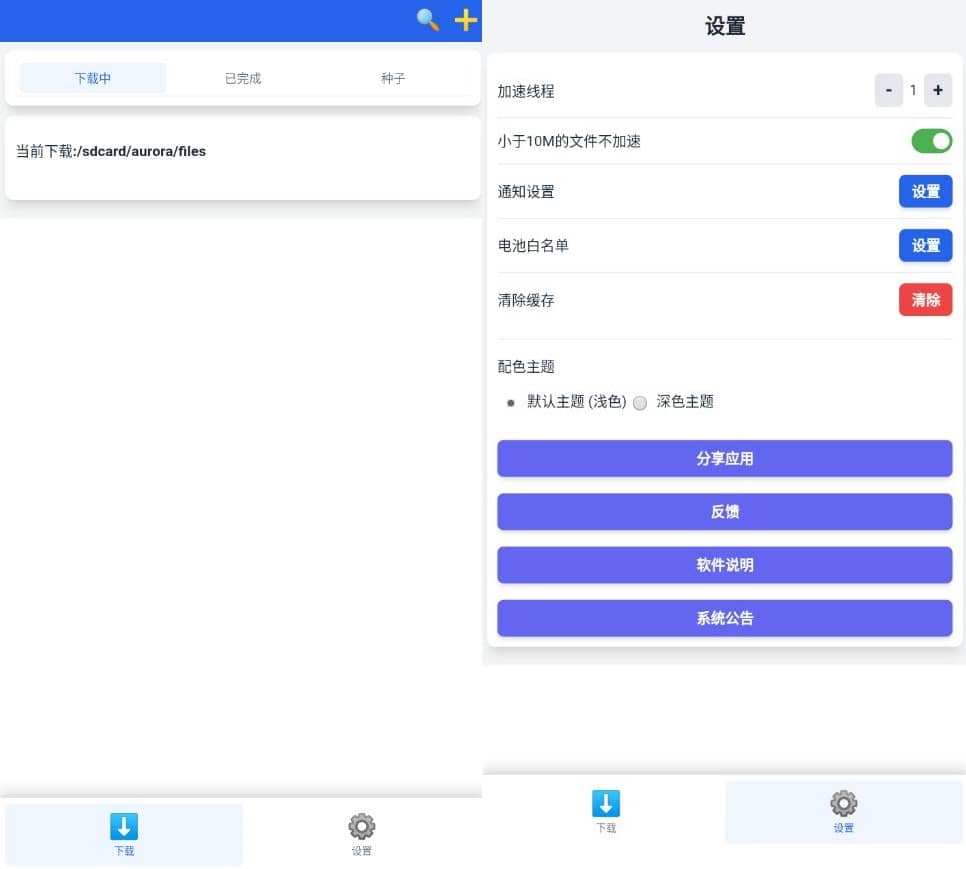Image resolution: width=966 pixels, height=869 pixels.
Task: Tap the download arrow icon in right bottom bar
Action: tap(606, 804)
